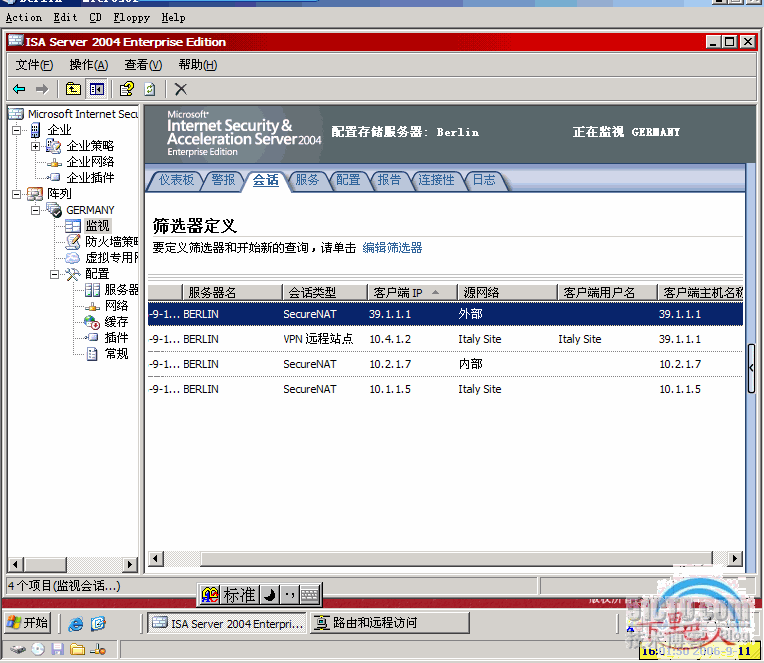The image size is (764, 663).
Task: Switch to the 配置 tab
Action: pos(348,180)
